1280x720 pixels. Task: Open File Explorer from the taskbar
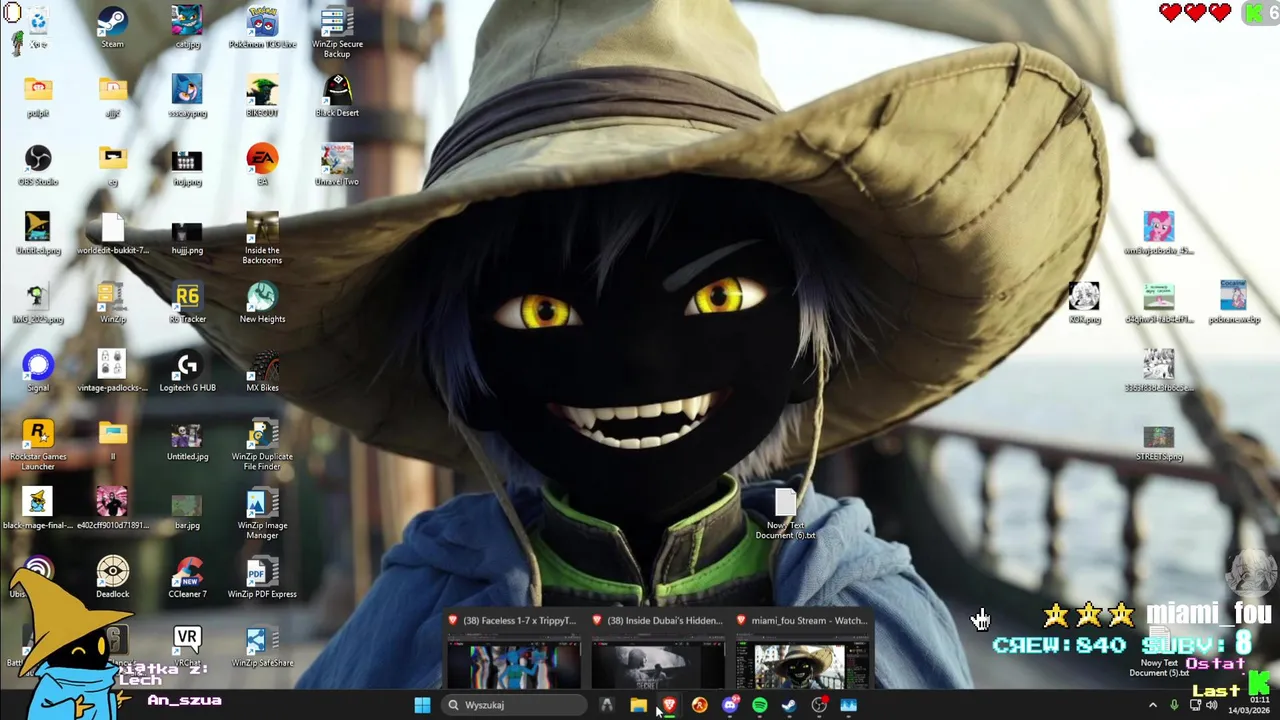coord(638,705)
